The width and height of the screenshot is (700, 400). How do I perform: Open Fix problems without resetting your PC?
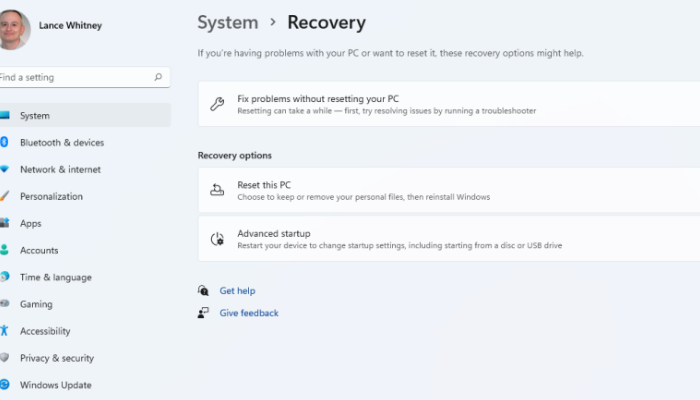tap(449, 104)
